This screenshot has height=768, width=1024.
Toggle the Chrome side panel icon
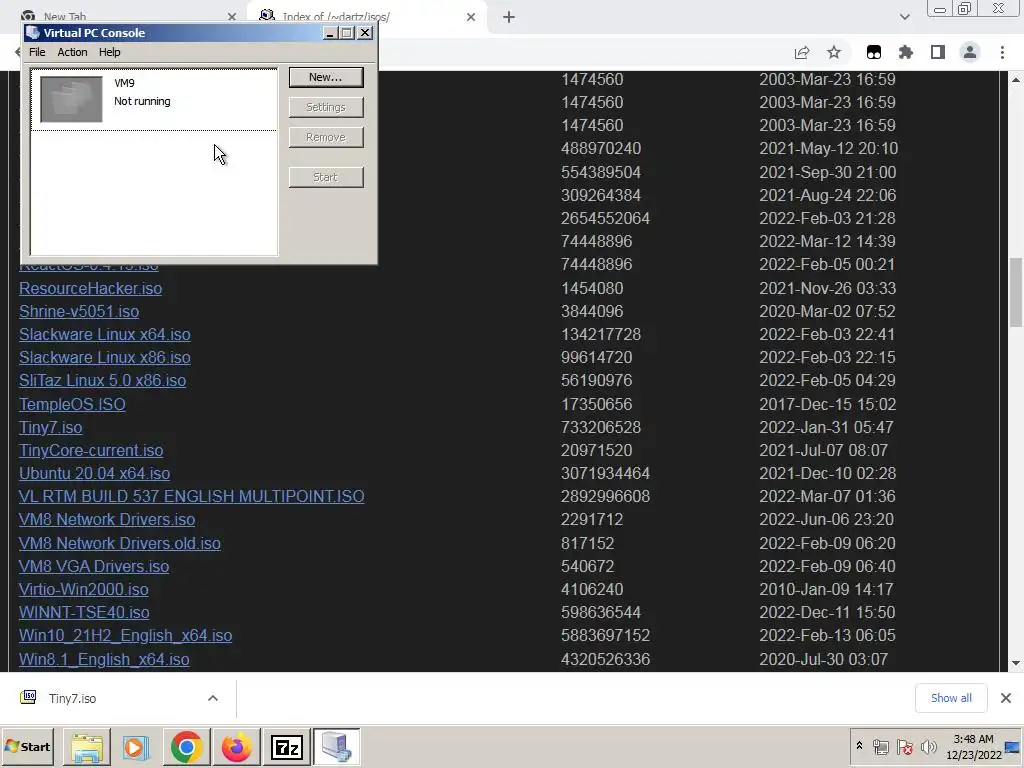point(938,52)
